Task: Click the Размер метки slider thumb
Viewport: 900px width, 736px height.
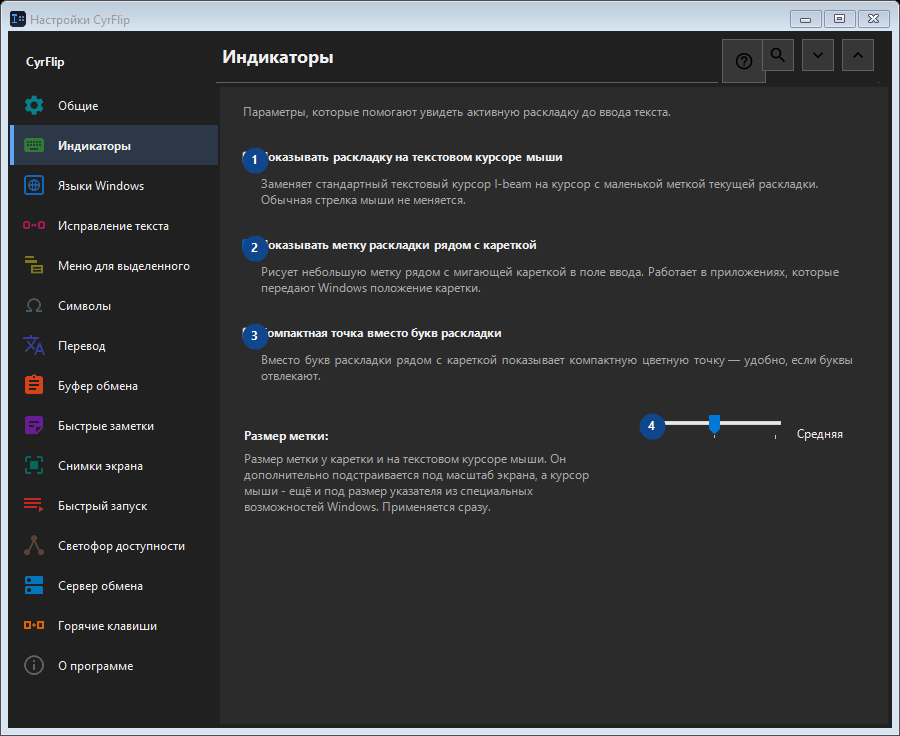Action: (714, 424)
